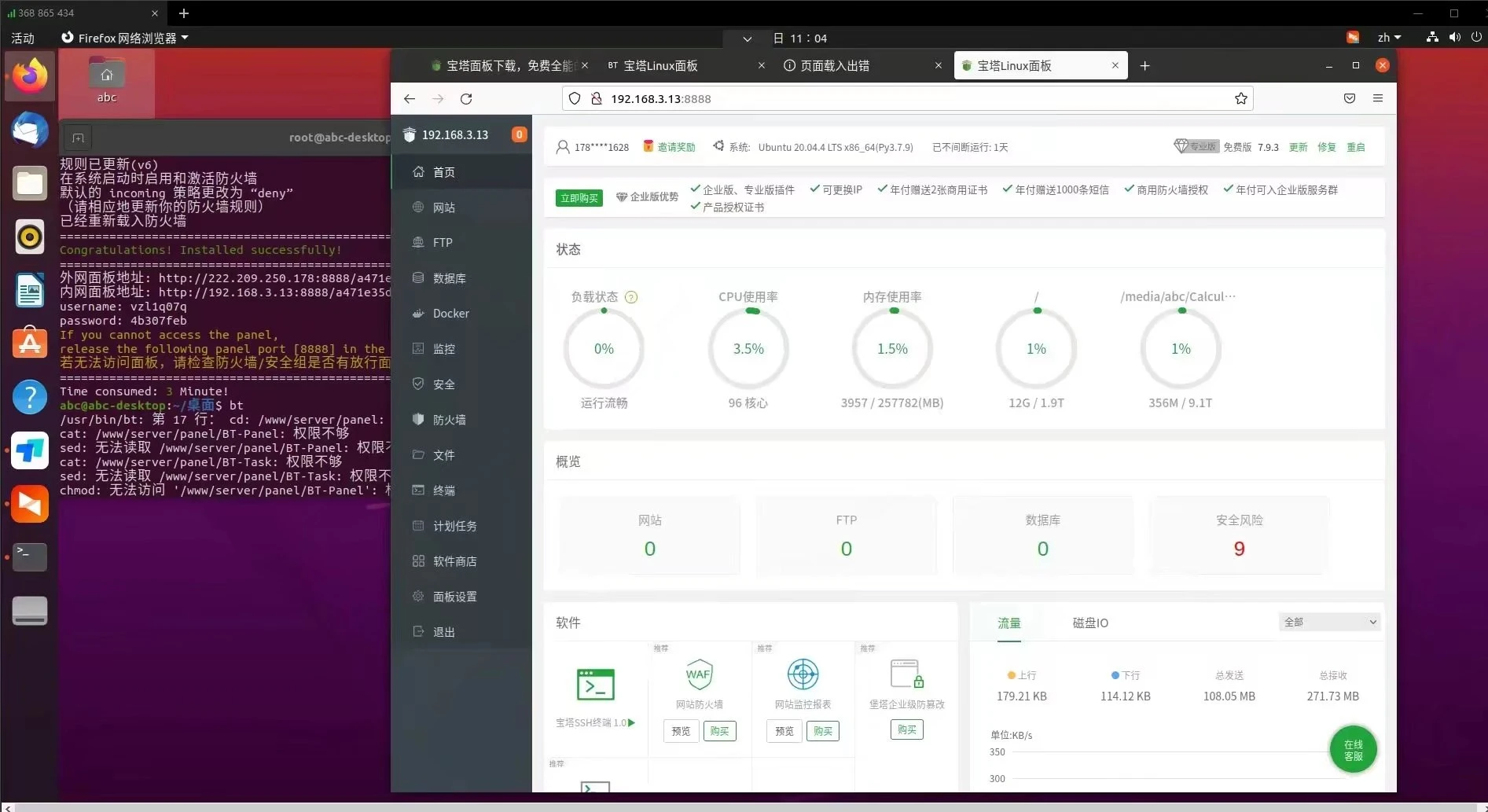Open the Firefox hamburger menu
1488x812 pixels.
[x=1377, y=98]
